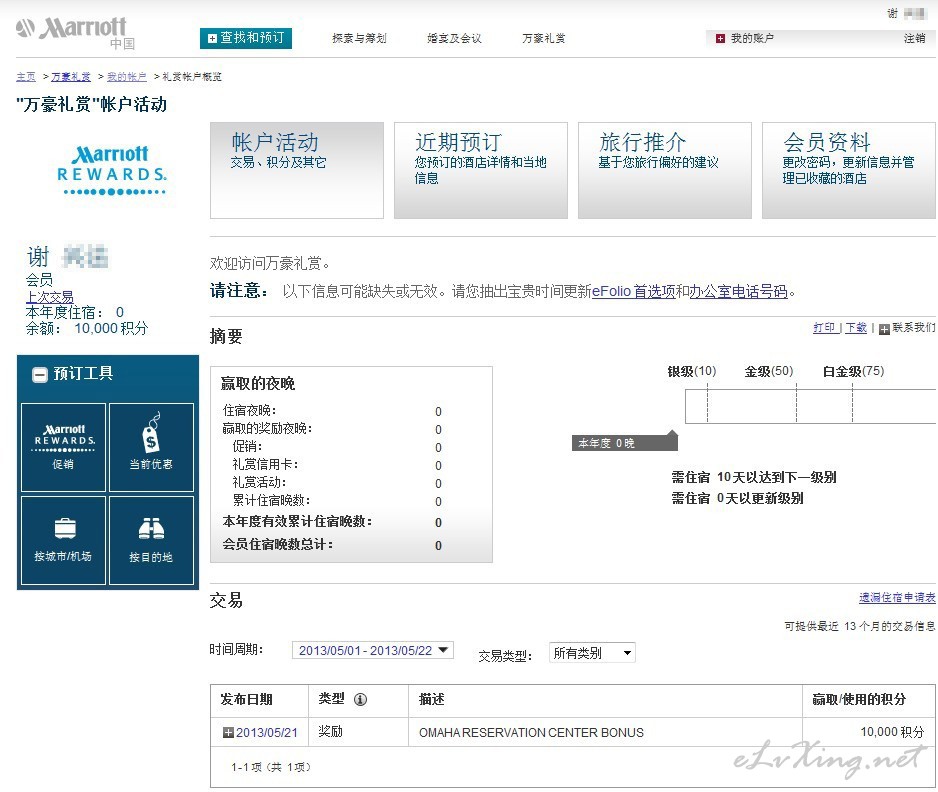Open the 婚宴及会议 menu
938x792 pixels.
455,38
